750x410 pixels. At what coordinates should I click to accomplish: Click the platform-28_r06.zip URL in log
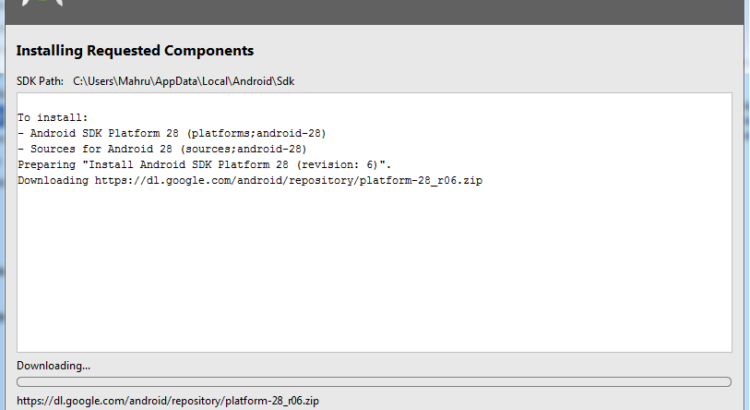tap(288, 181)
